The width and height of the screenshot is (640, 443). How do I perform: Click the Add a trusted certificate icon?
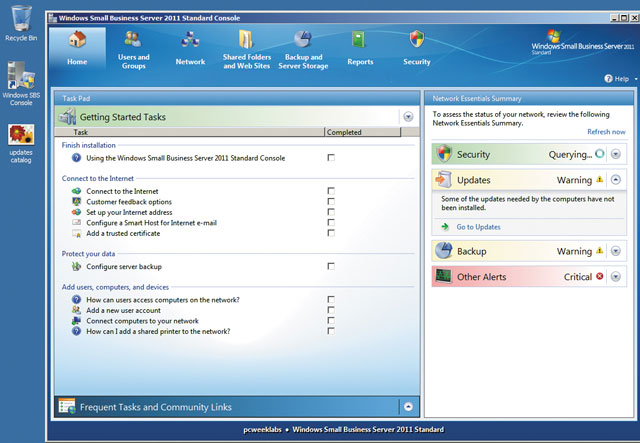coord(76,233)
